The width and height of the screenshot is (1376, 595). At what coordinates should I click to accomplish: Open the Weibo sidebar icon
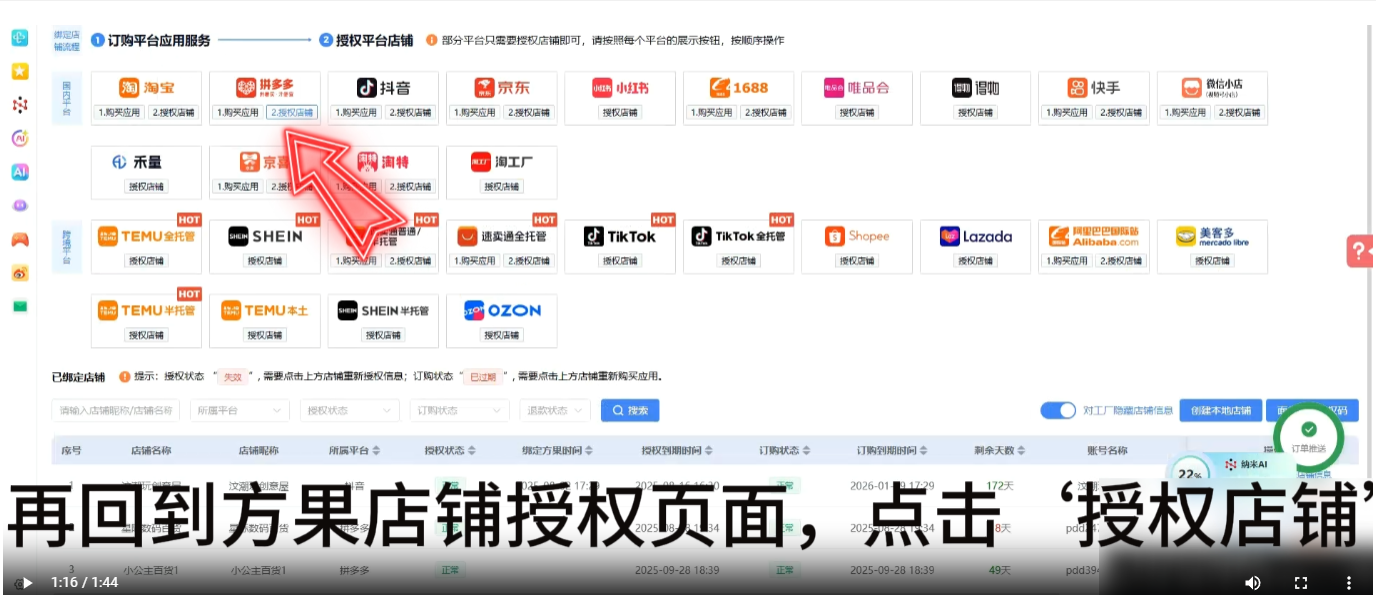20,273
